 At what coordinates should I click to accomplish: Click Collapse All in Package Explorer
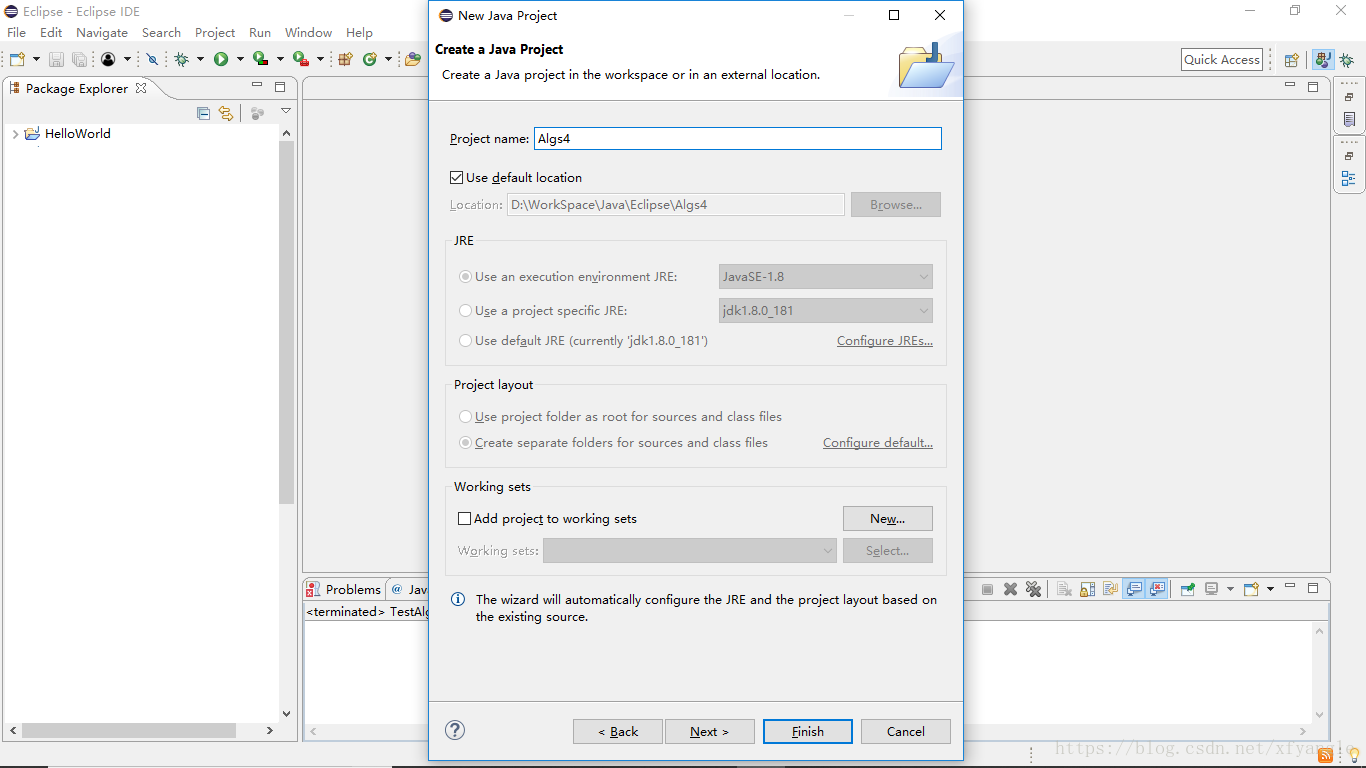(x=204, y=113)
